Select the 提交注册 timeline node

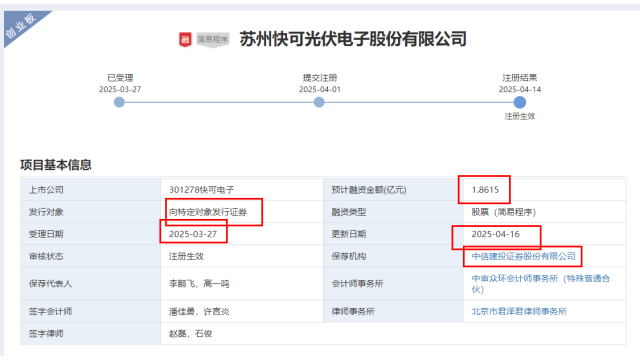coord(319,102)
